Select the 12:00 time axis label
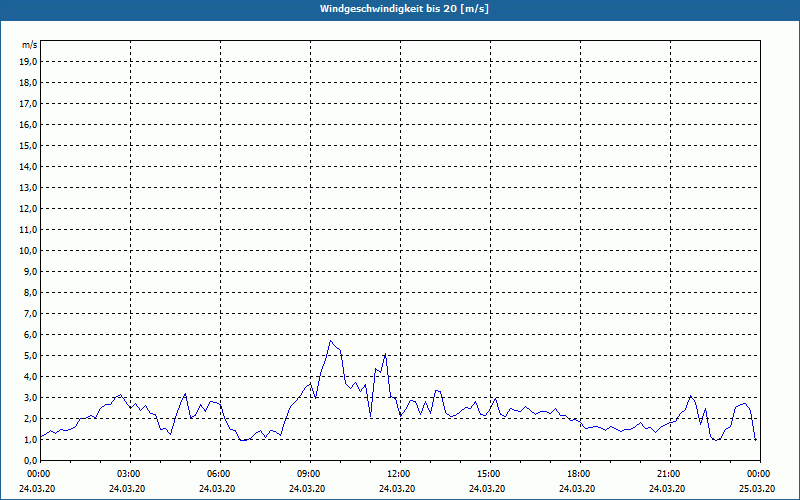This screenshot has width=800, height=500. 399,474
